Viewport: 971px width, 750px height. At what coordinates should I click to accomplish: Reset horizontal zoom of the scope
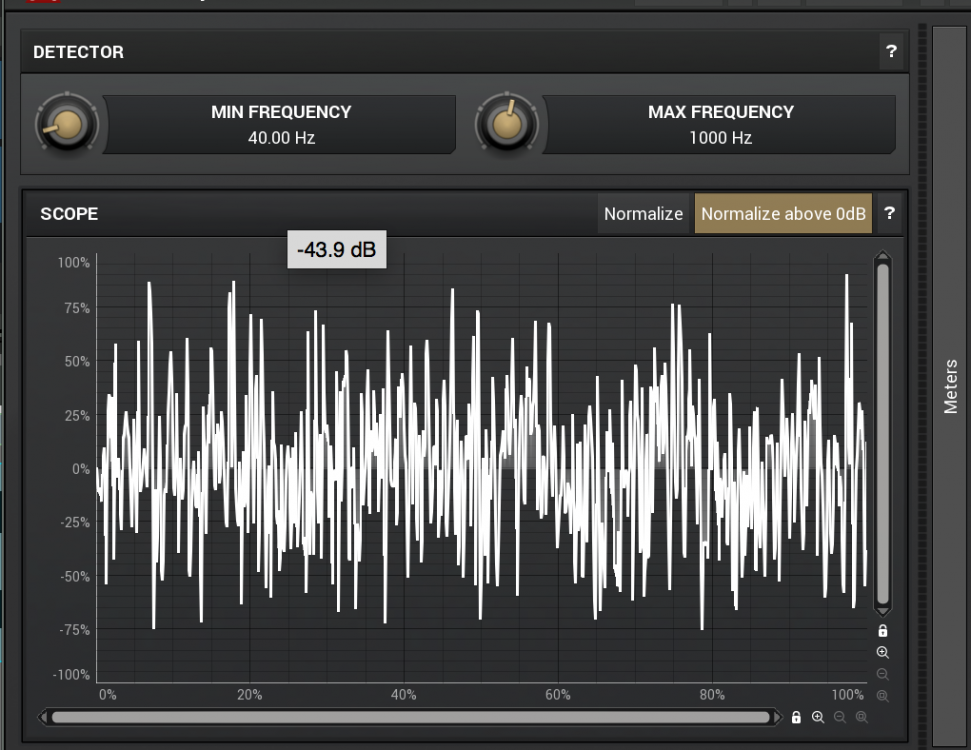pyautogui.click(x=861, y=717)
